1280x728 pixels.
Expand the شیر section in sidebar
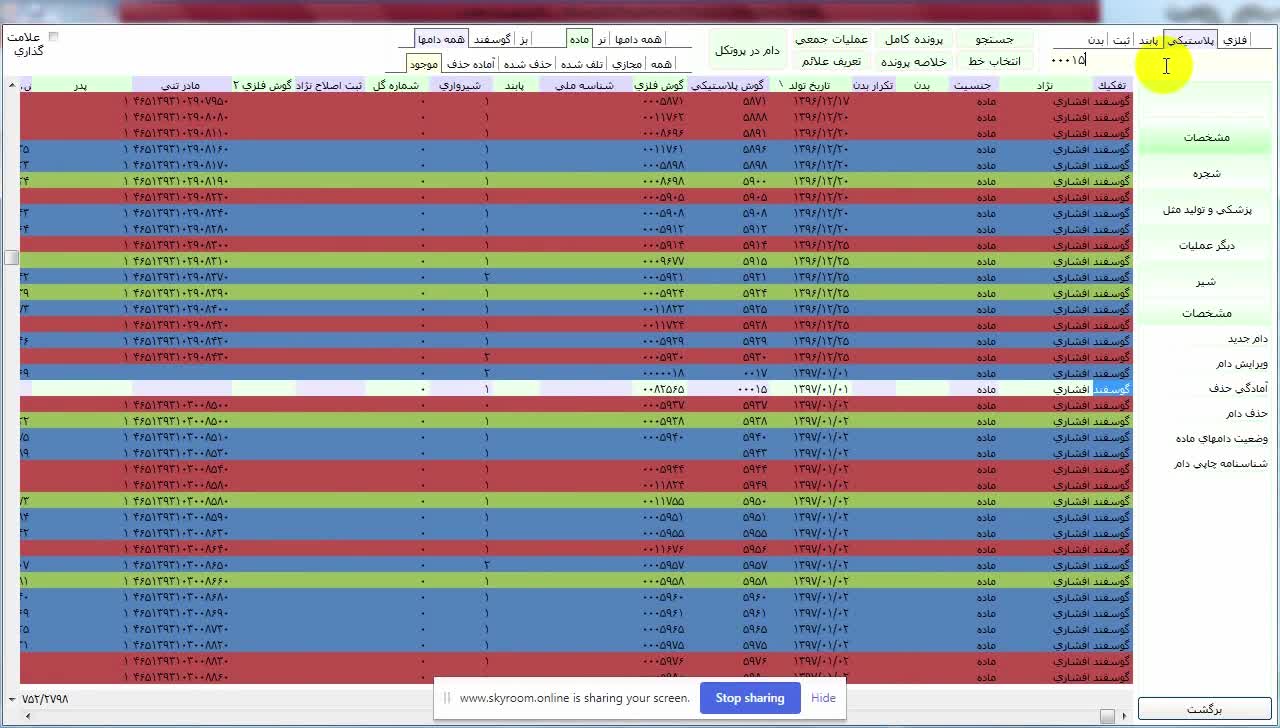(1205, 282)
